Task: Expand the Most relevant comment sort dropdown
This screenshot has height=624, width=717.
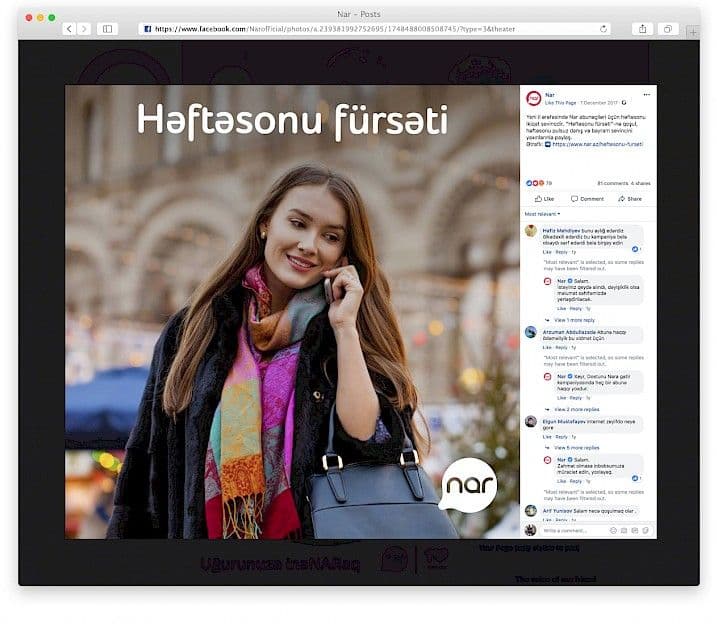Action: 542,214
